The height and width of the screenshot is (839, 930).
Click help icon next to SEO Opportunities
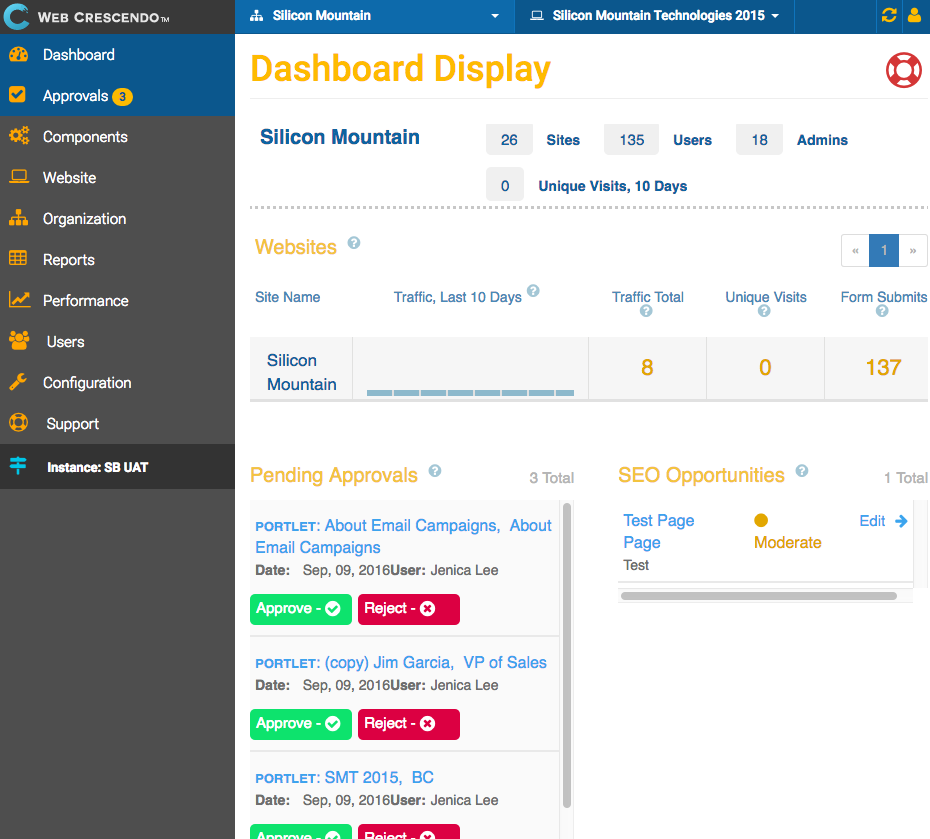[802, 471]
